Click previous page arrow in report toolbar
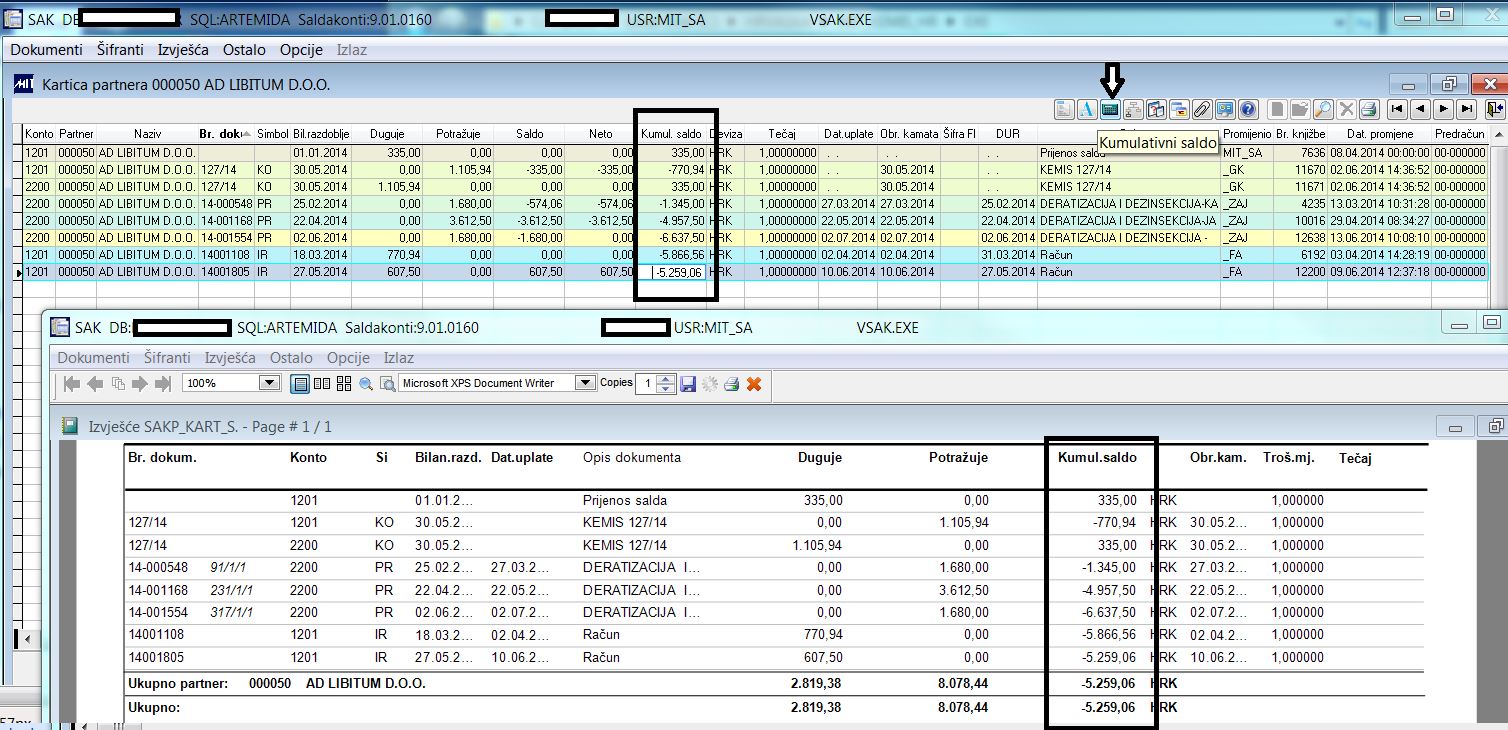Screen dimensions: 1508x730 click(95, 383)
